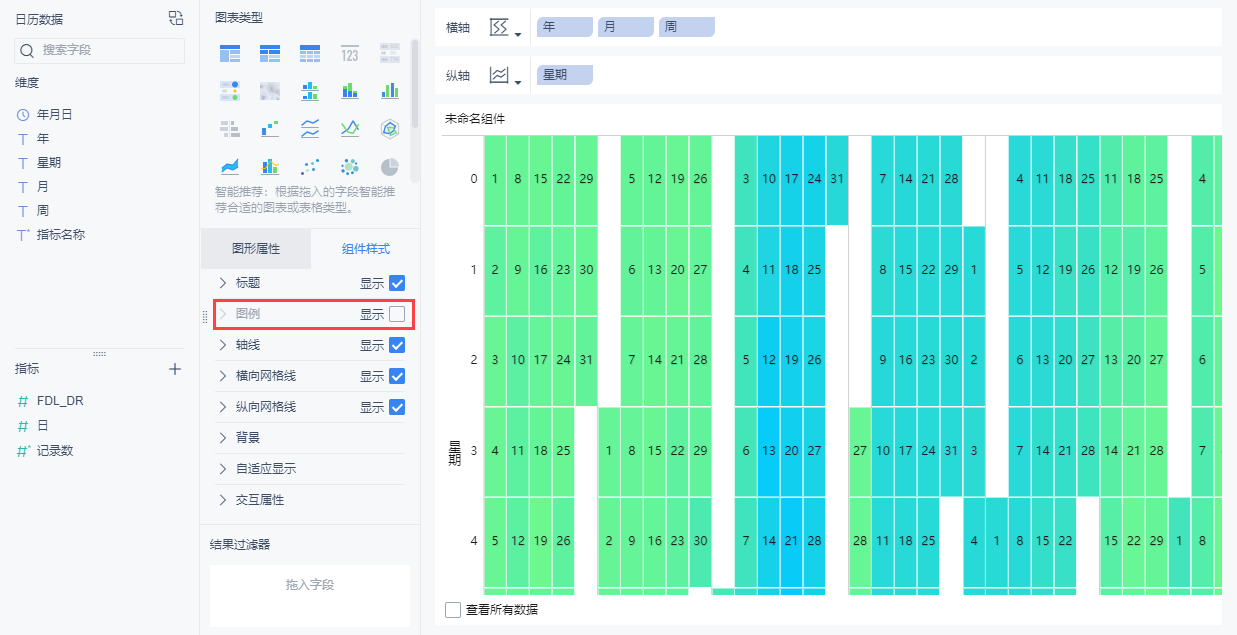Choose the pie chart type
Screen dimensions: 1237x635
pos(390,166)
